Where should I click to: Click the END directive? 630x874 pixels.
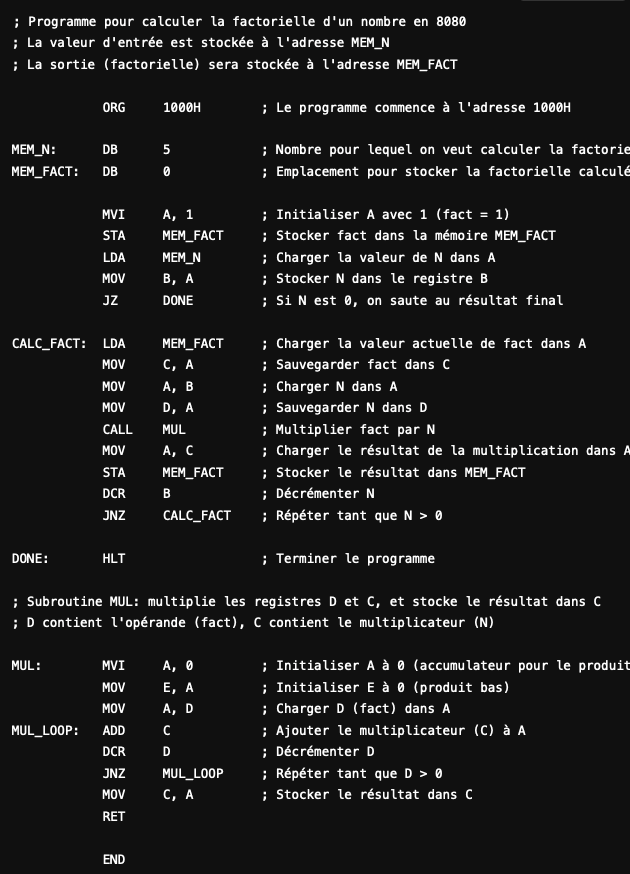(113, 859)
